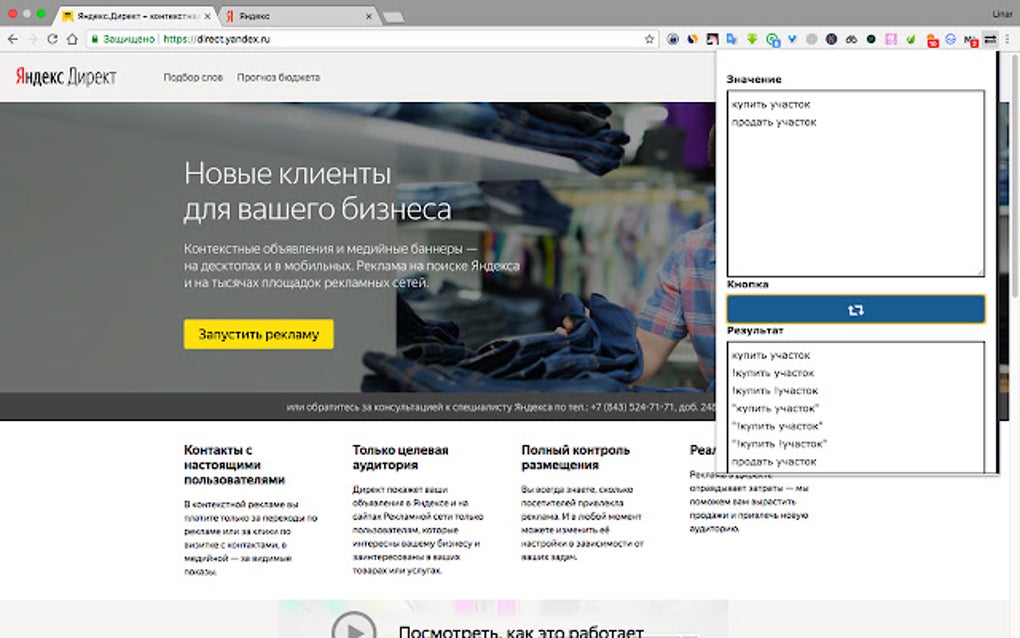Click the browser forward arrow
1020x638 pixels.
coord(33,39)
